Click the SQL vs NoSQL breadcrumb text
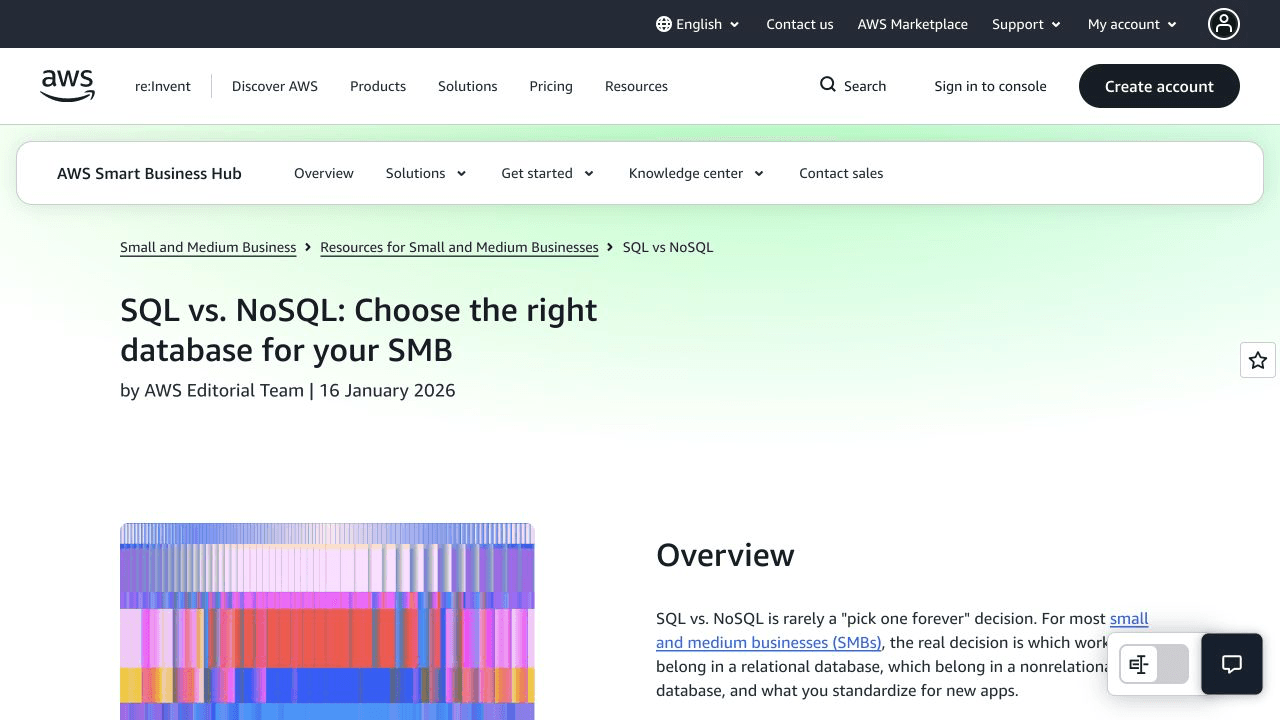This screenshot has width=1280, height=720. tap(668, 247)
